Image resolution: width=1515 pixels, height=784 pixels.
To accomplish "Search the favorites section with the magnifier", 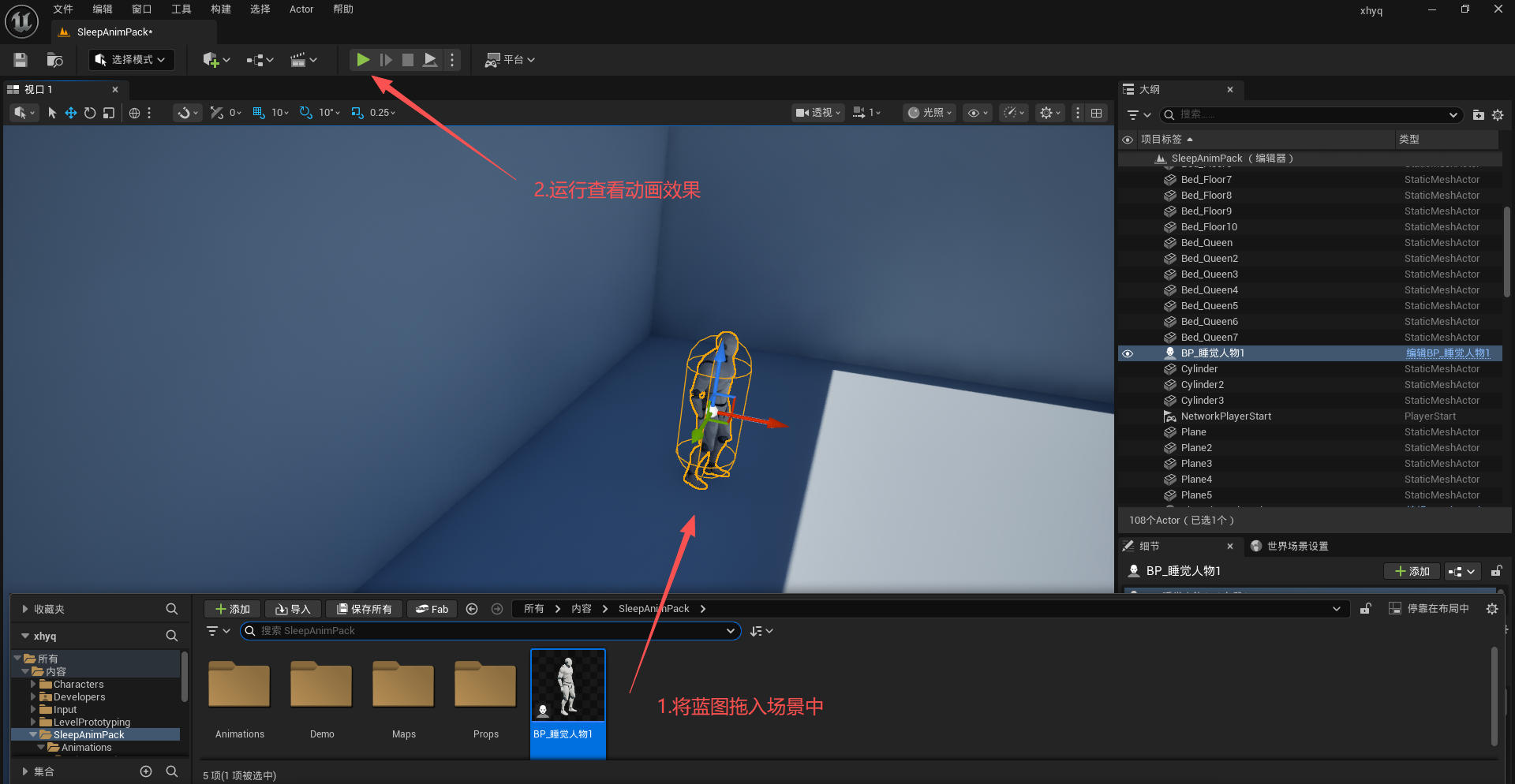I will pos(172,609).
